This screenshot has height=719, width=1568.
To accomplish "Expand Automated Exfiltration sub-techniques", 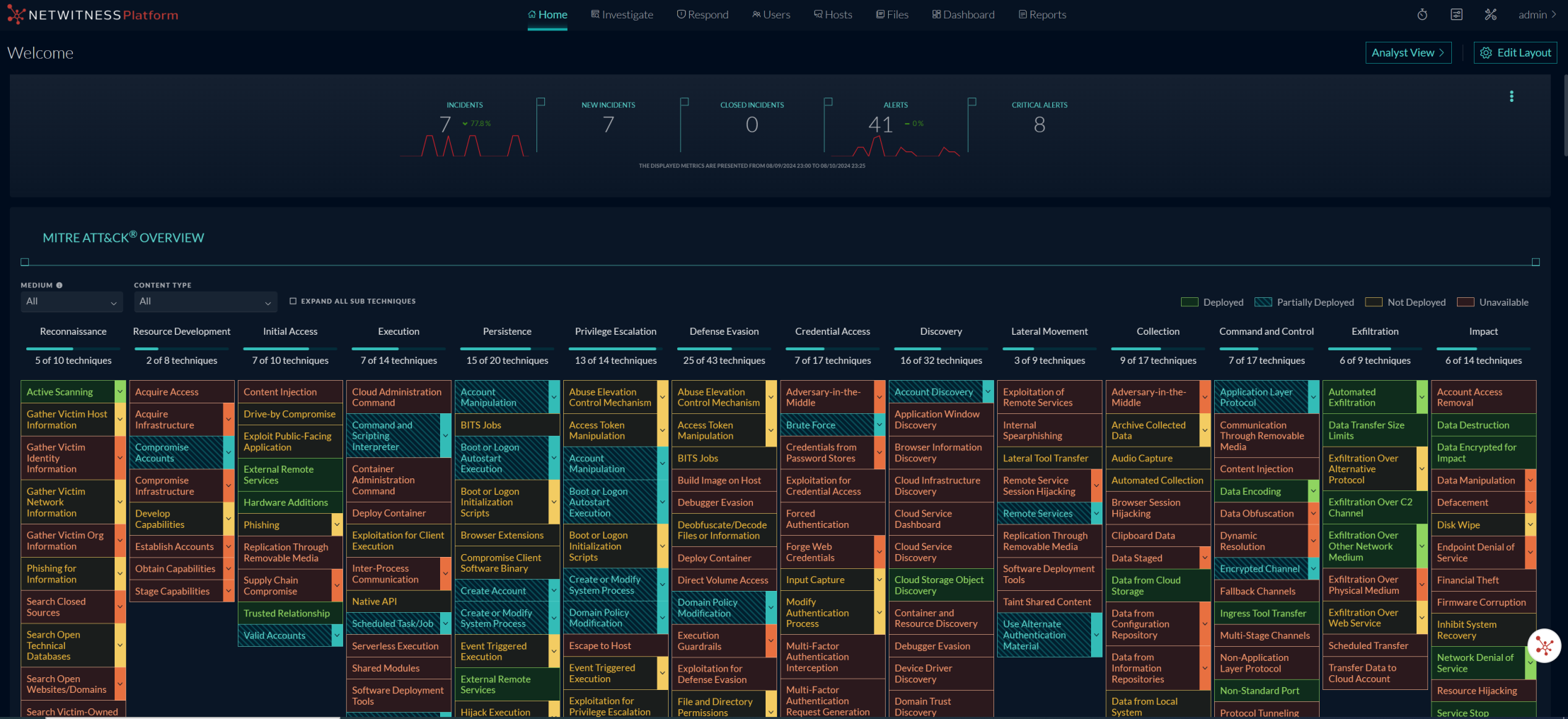I will coord(1422,397).
